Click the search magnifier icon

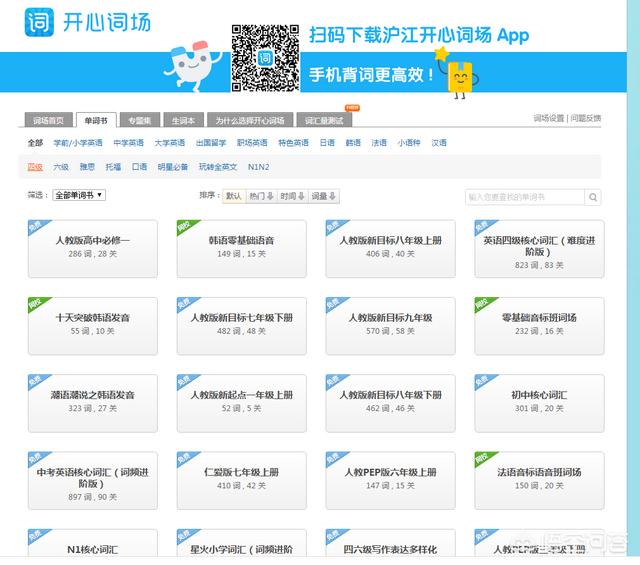(x=593, y=197)
